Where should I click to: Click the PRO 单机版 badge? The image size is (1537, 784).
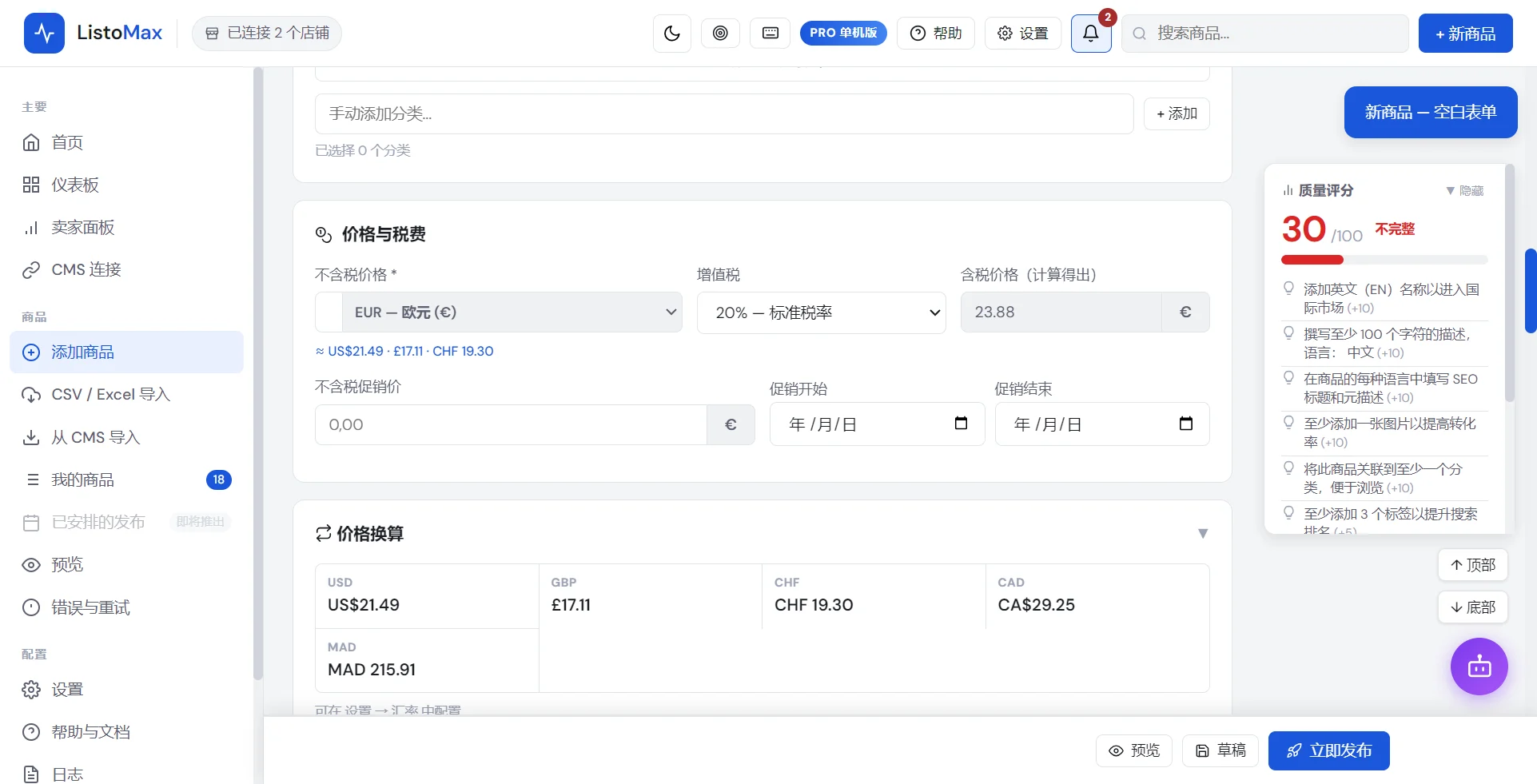coord(843,33)
